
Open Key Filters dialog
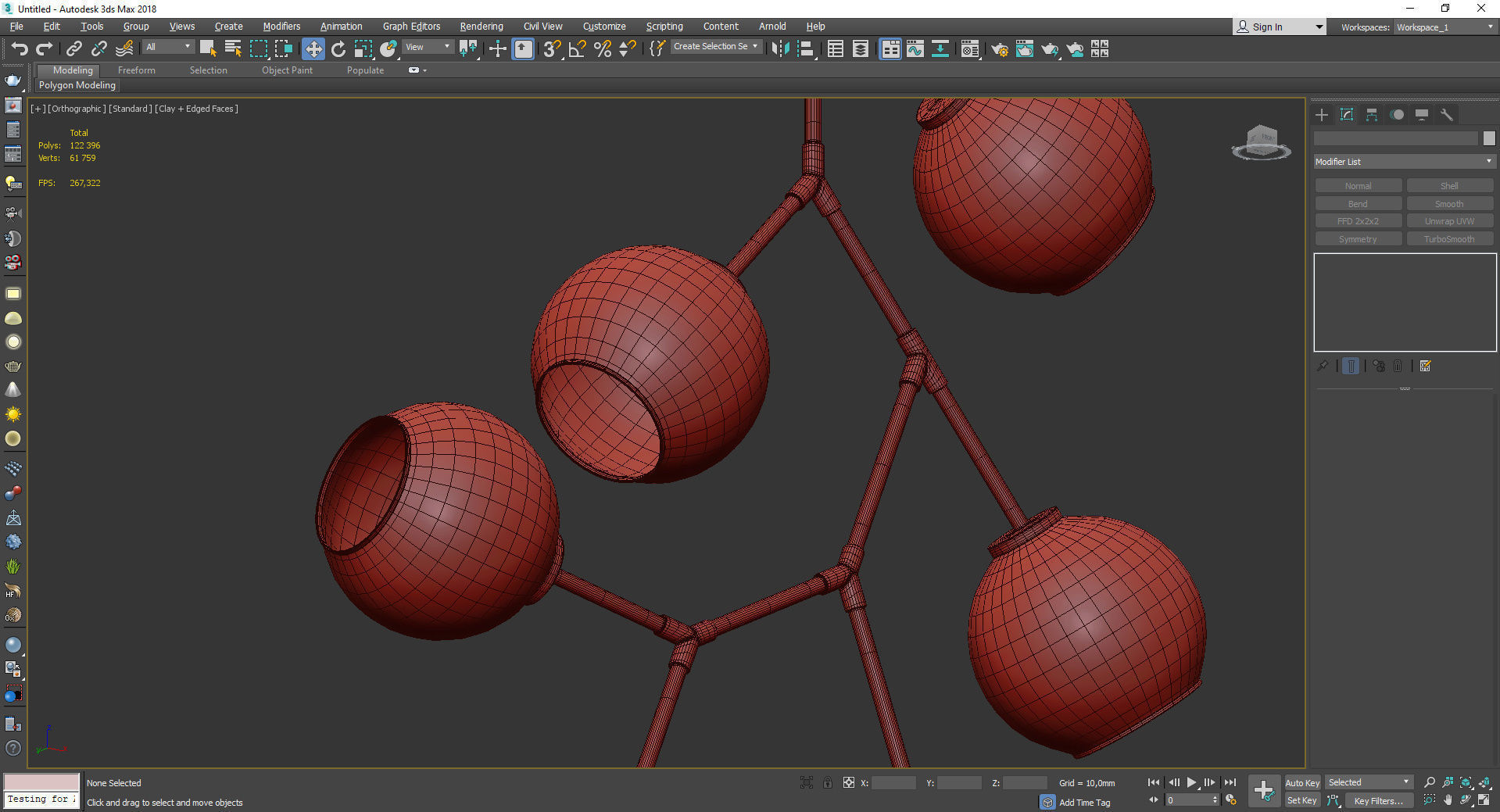pyautogui.click(x=1378, y=800)
